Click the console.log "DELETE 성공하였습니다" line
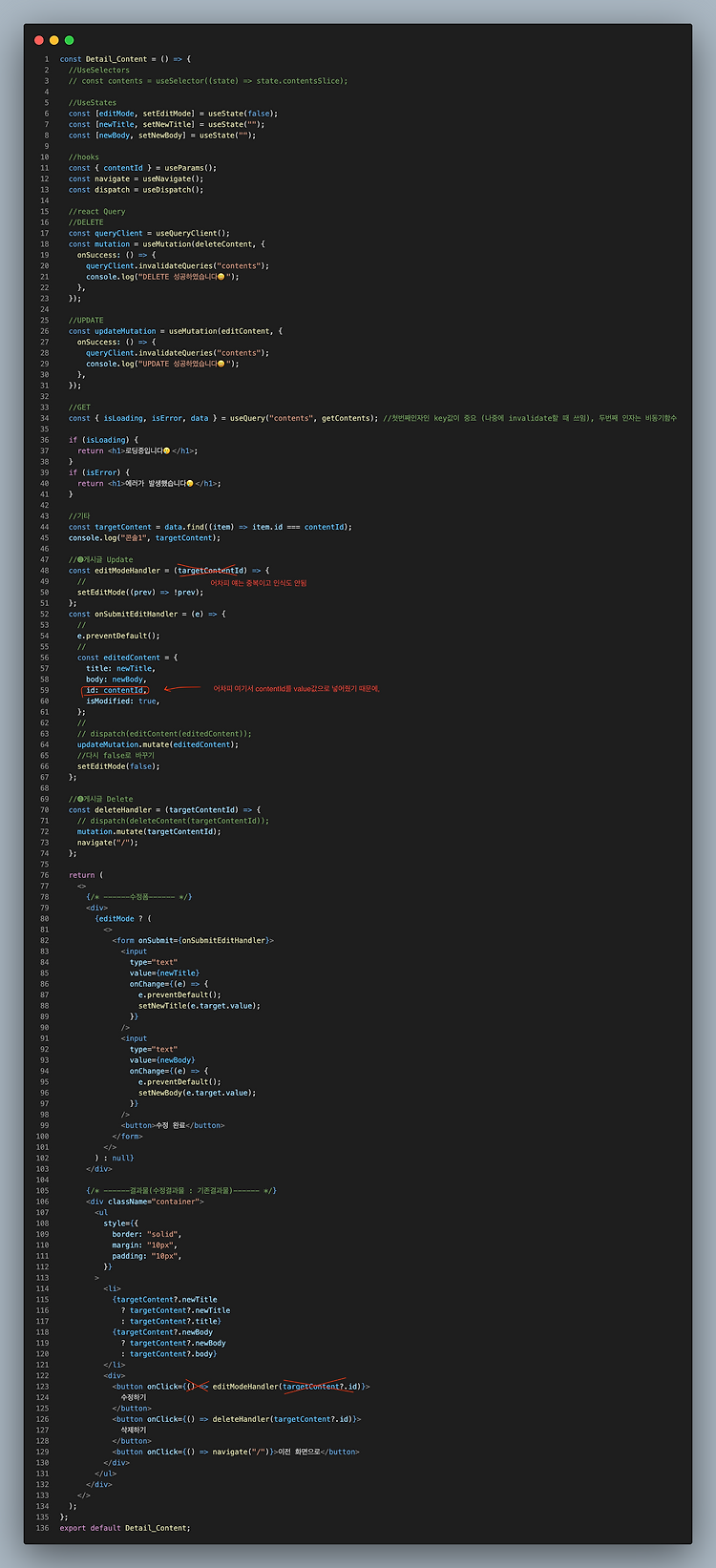 coord(162,277)
